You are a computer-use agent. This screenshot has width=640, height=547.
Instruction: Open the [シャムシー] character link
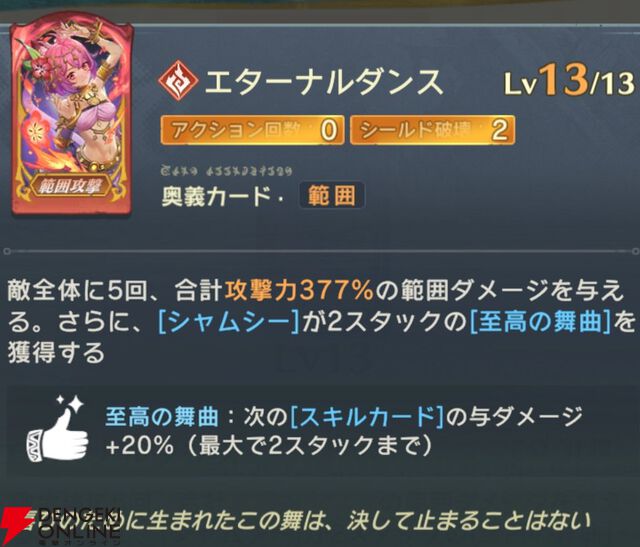click(x=228, y=322)
